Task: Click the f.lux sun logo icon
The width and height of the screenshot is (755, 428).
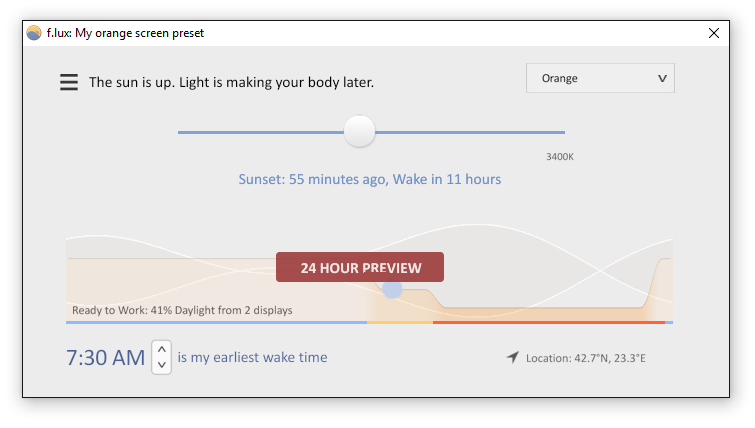Action: (x=34, y=33)
